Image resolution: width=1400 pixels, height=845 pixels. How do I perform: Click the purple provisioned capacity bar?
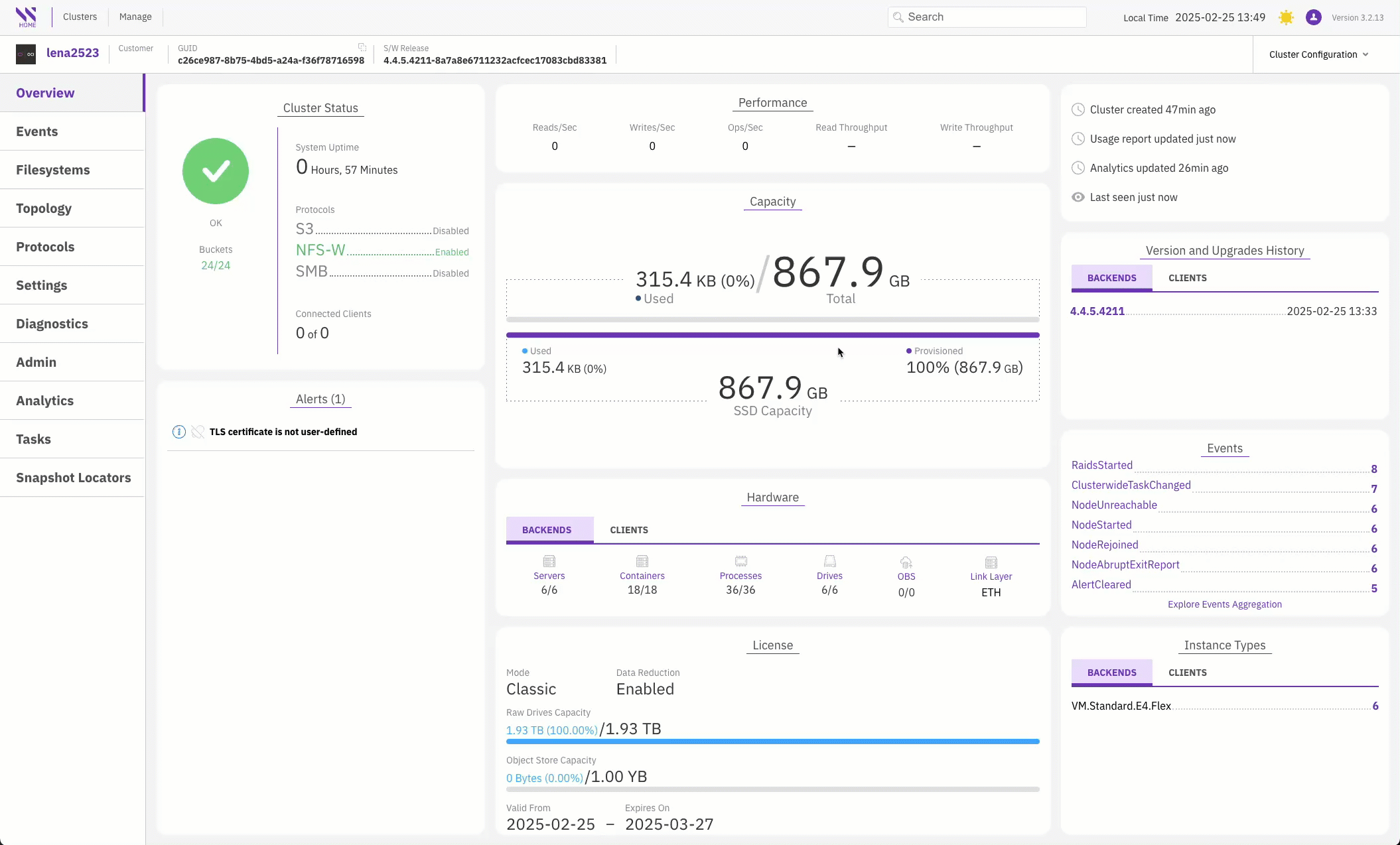click(772, 335)
